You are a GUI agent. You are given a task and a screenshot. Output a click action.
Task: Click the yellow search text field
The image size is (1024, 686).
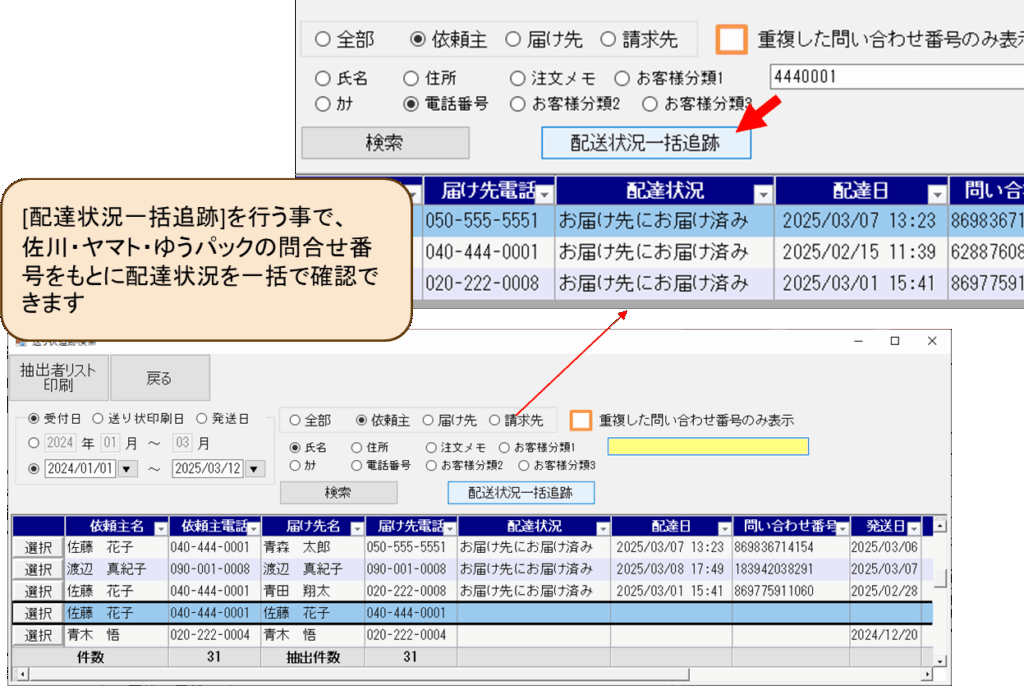(708, 447)
